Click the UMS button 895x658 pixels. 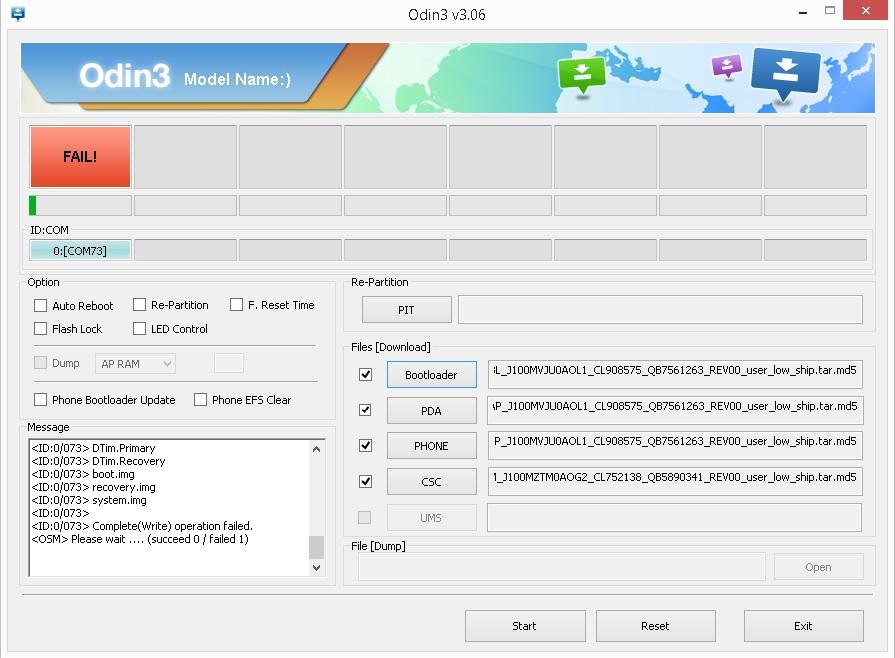click(x=432, y=518)
